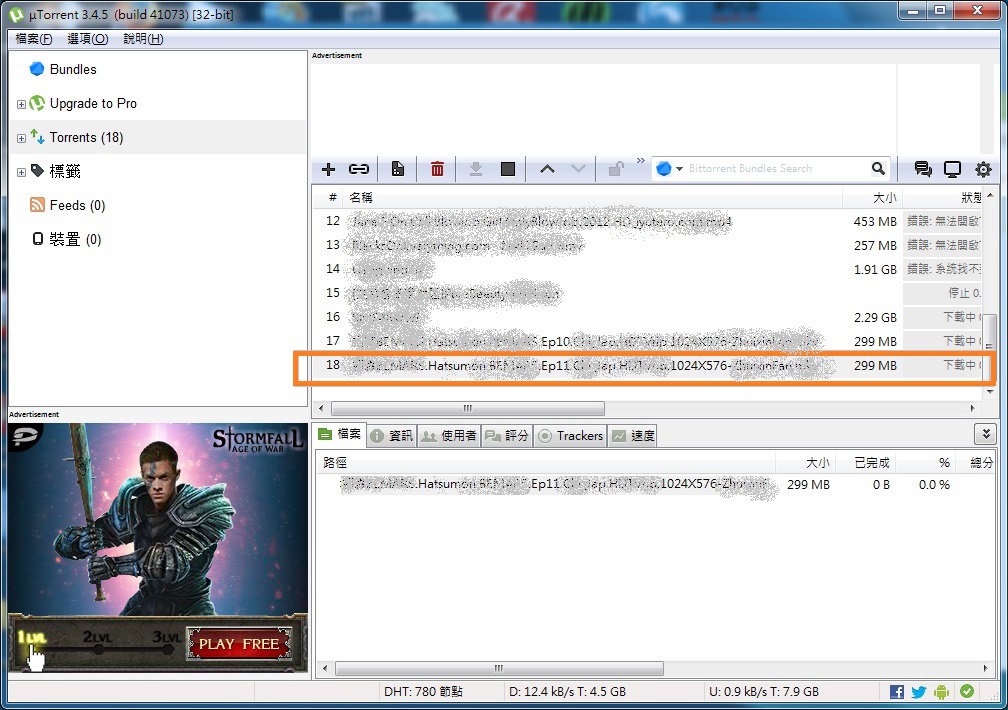Sort torrents by 名稱 column header
Viewport: 1008px width, 710px height.
(x=361, y=197)
